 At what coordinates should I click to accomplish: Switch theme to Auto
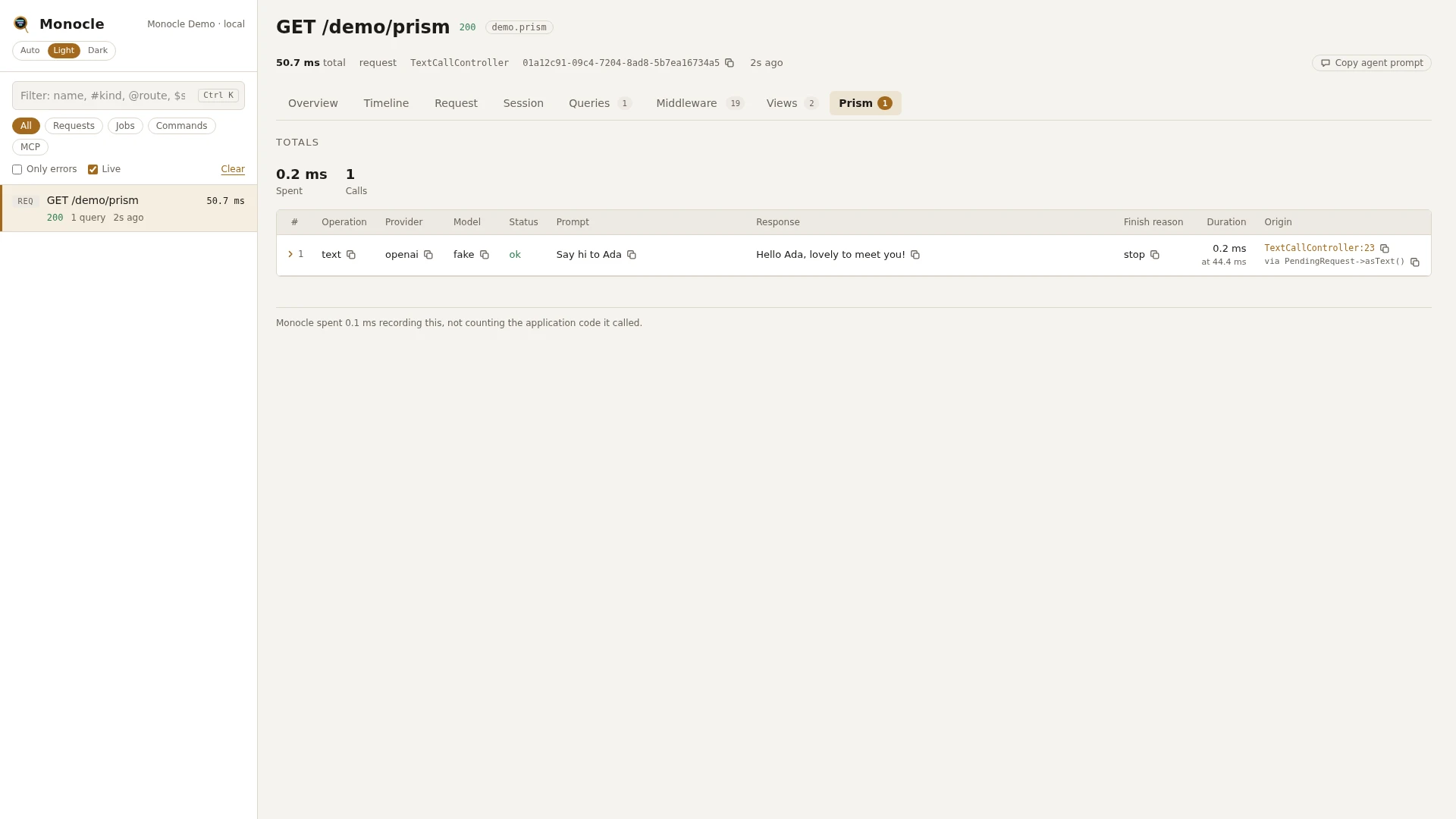click(30, 51)
